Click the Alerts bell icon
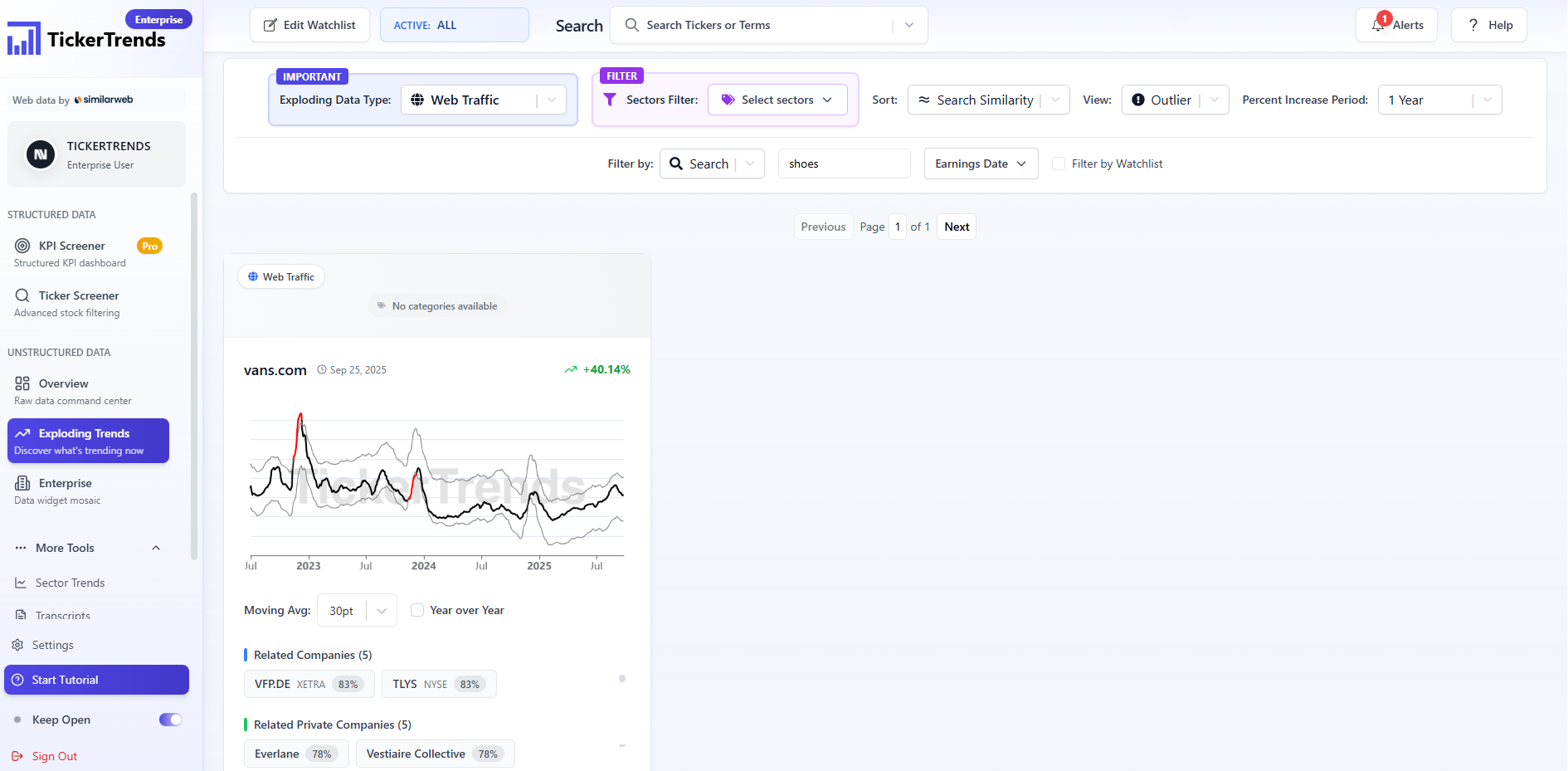Image resolution: width=1568 pixels, height=771 pixels. (x=1378, y=26)
